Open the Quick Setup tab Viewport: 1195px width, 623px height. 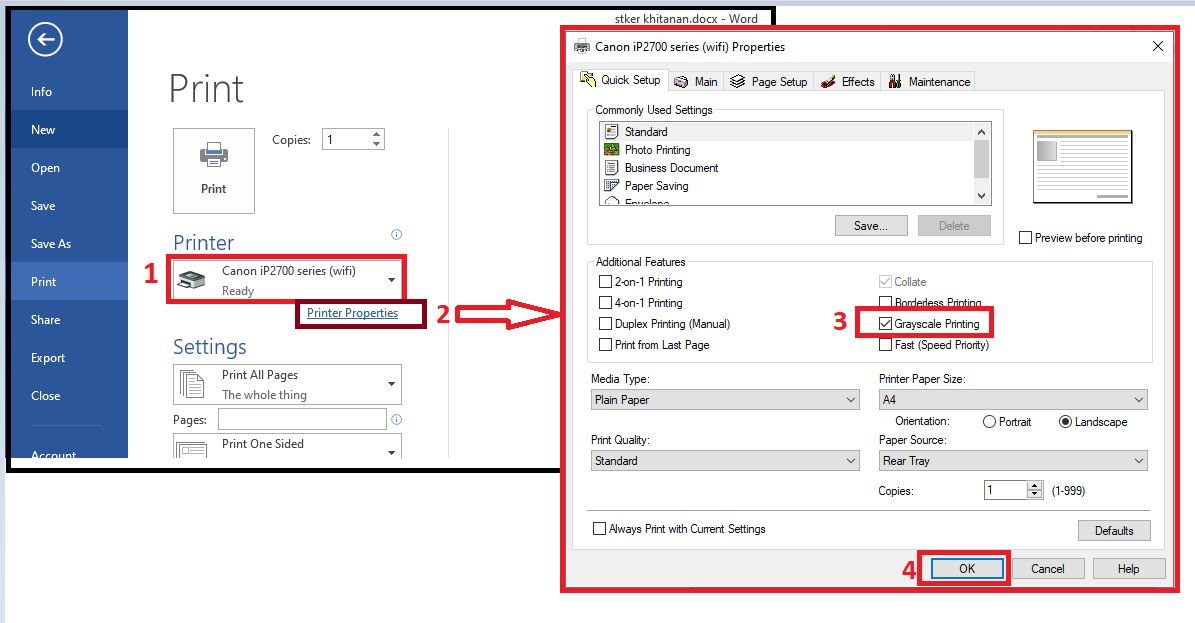620,80
